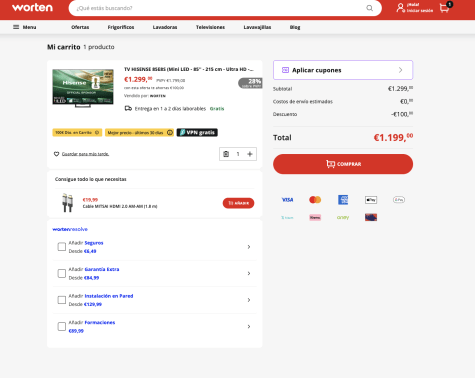Viewport: 475px width, 378px height.
Task: Click the Instalación en Pared blue link
Action: (x=109, y=296)
